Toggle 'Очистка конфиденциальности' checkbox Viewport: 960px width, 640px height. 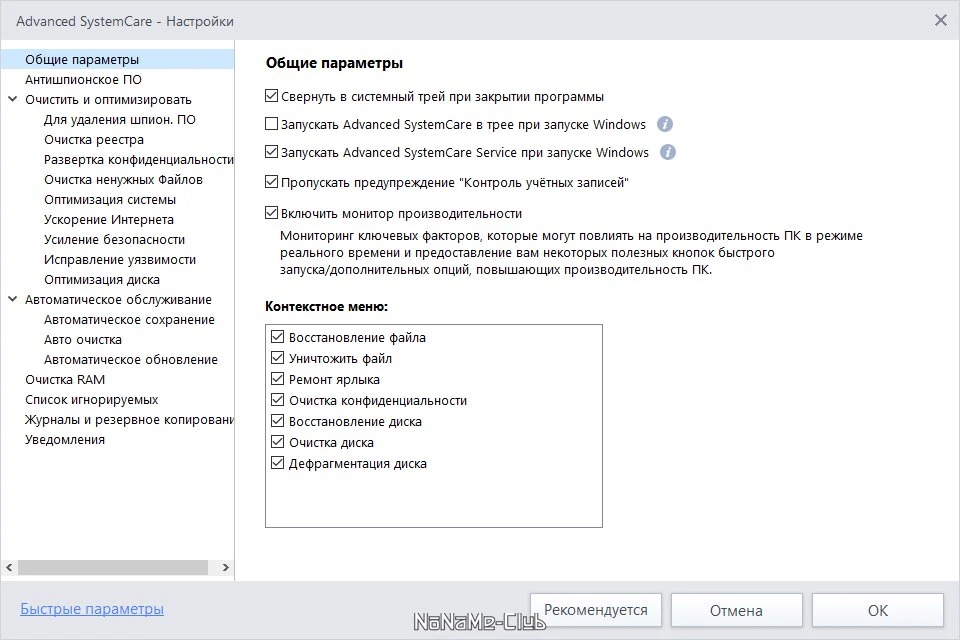coord(277,400)
